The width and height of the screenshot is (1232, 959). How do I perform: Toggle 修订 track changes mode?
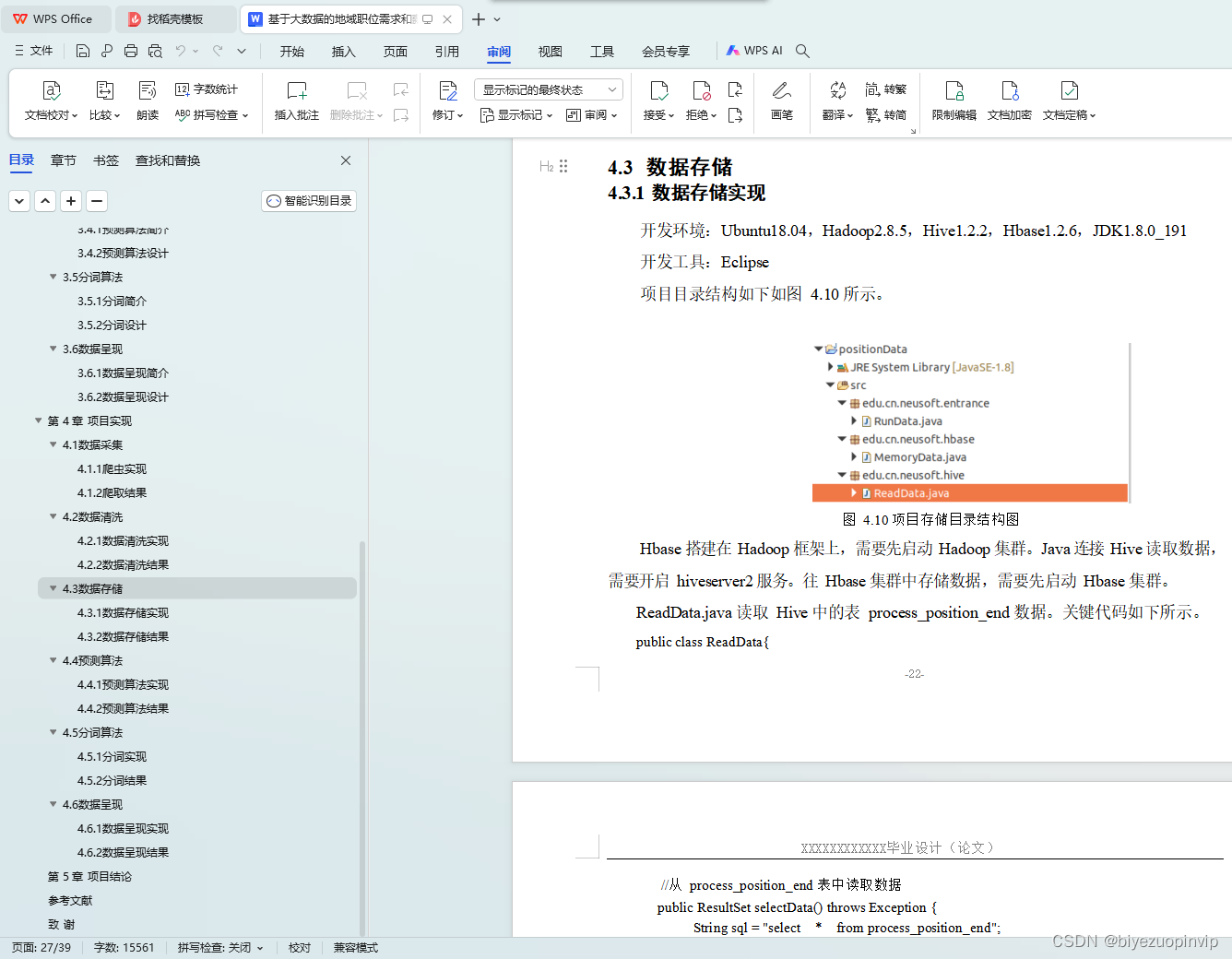pyautogui.click(x=447, y=99)
